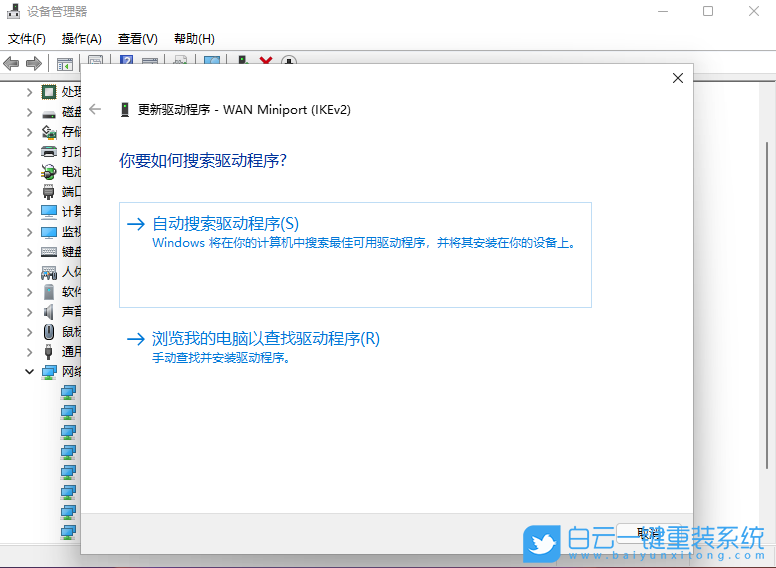Click the disable device down-arrow toolbar icon

point(289,60)
